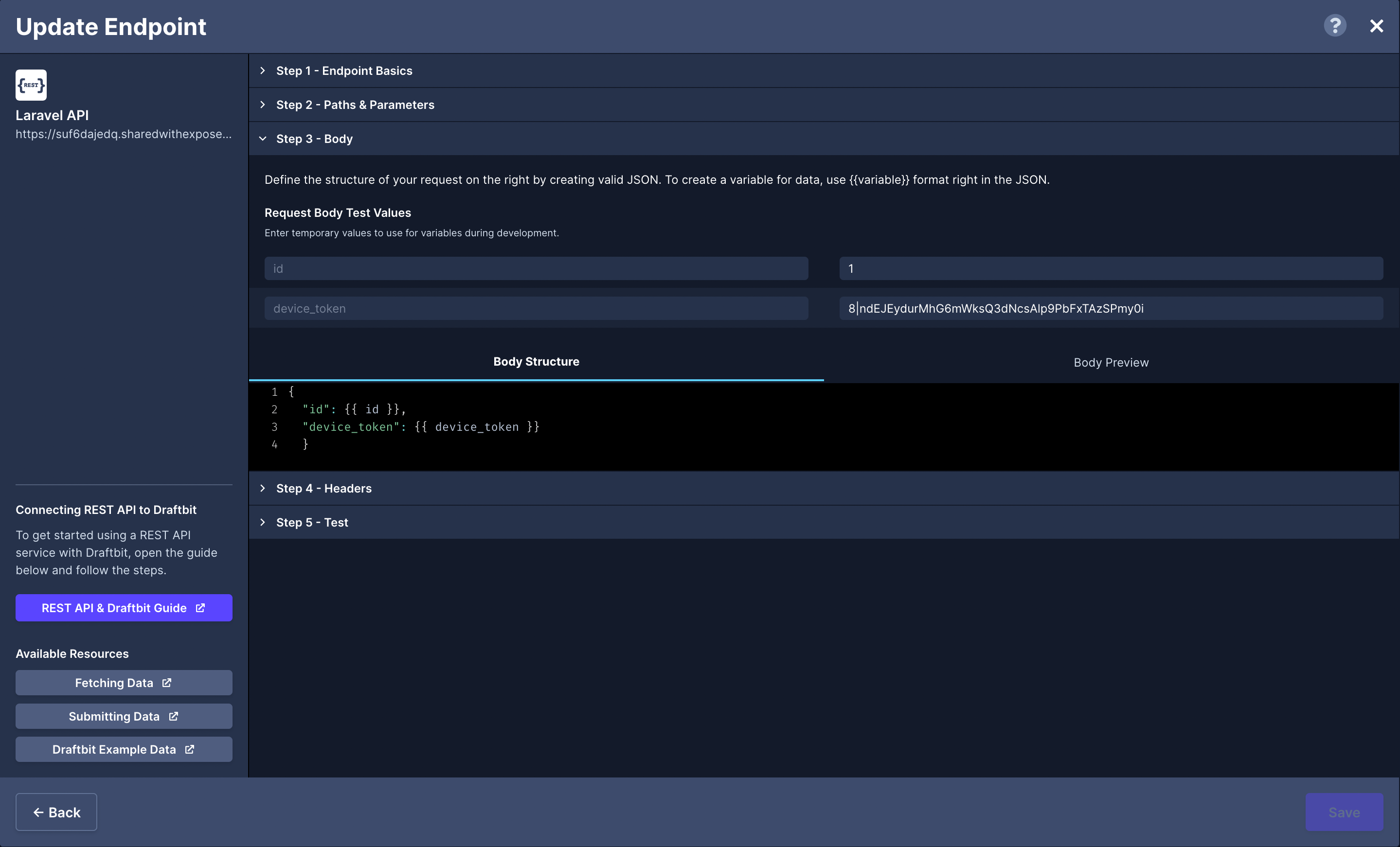
Task: Click external link icon beside Fetching Data
Action: pyautogui.click(x=166, y=682)
